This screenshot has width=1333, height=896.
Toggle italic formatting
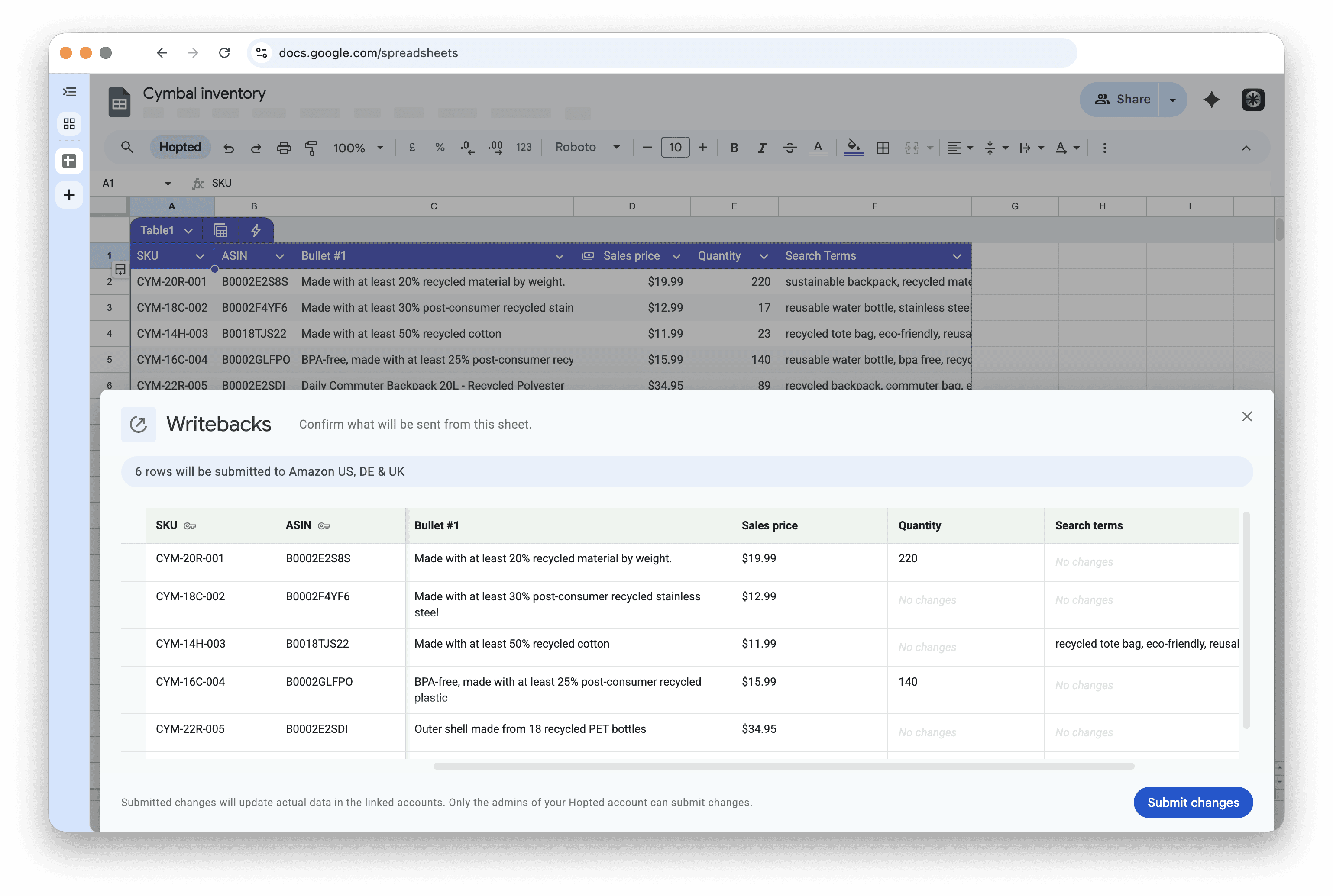click(762, 148)
